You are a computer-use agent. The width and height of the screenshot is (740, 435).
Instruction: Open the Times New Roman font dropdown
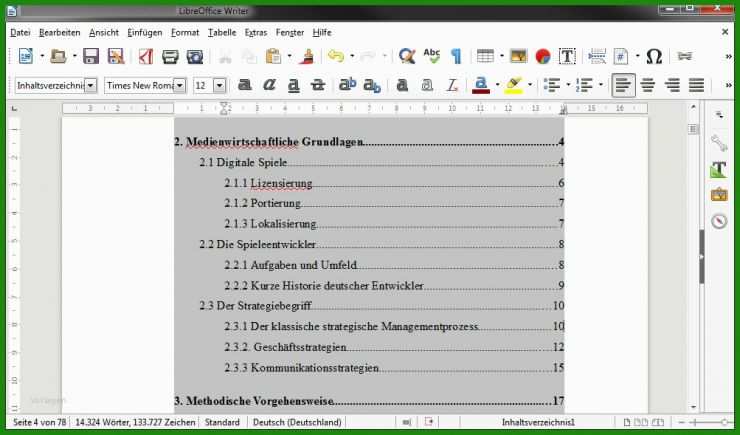click(x=180, y=86)
